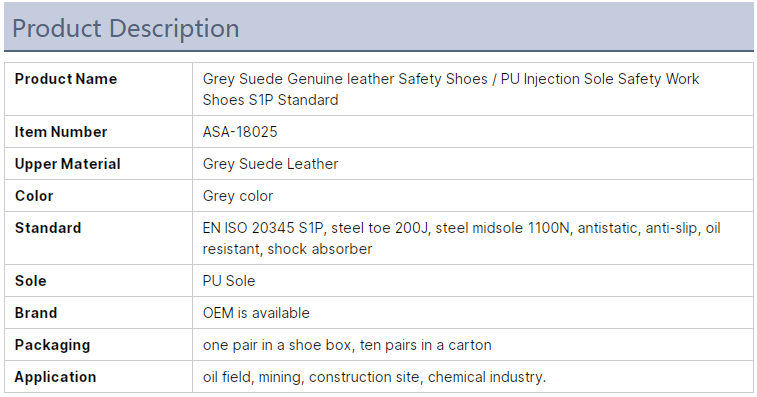Click the Grey Suede Genuine leather product title
Viewport: 757px width, 397px height.
[x=451, y=89]
